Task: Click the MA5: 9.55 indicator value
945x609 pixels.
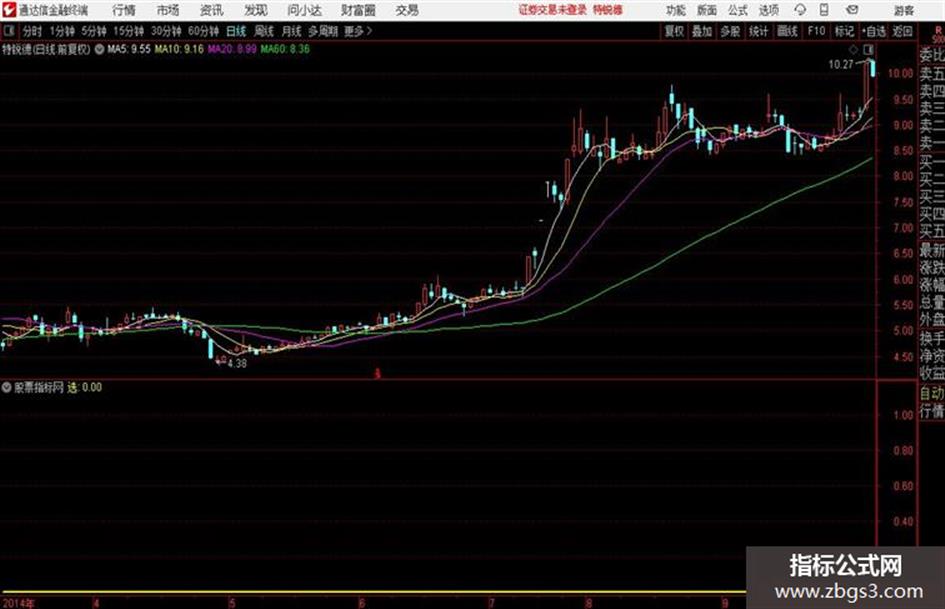Action: point(128,49)
